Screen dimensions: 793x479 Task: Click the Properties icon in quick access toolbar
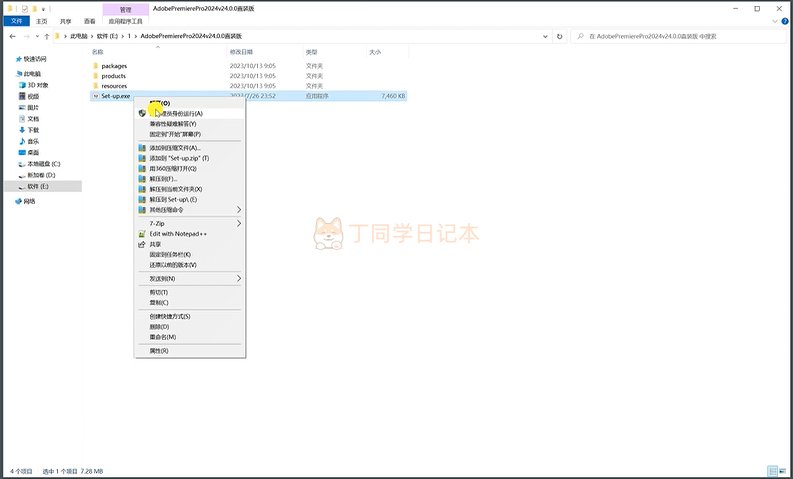24,9
